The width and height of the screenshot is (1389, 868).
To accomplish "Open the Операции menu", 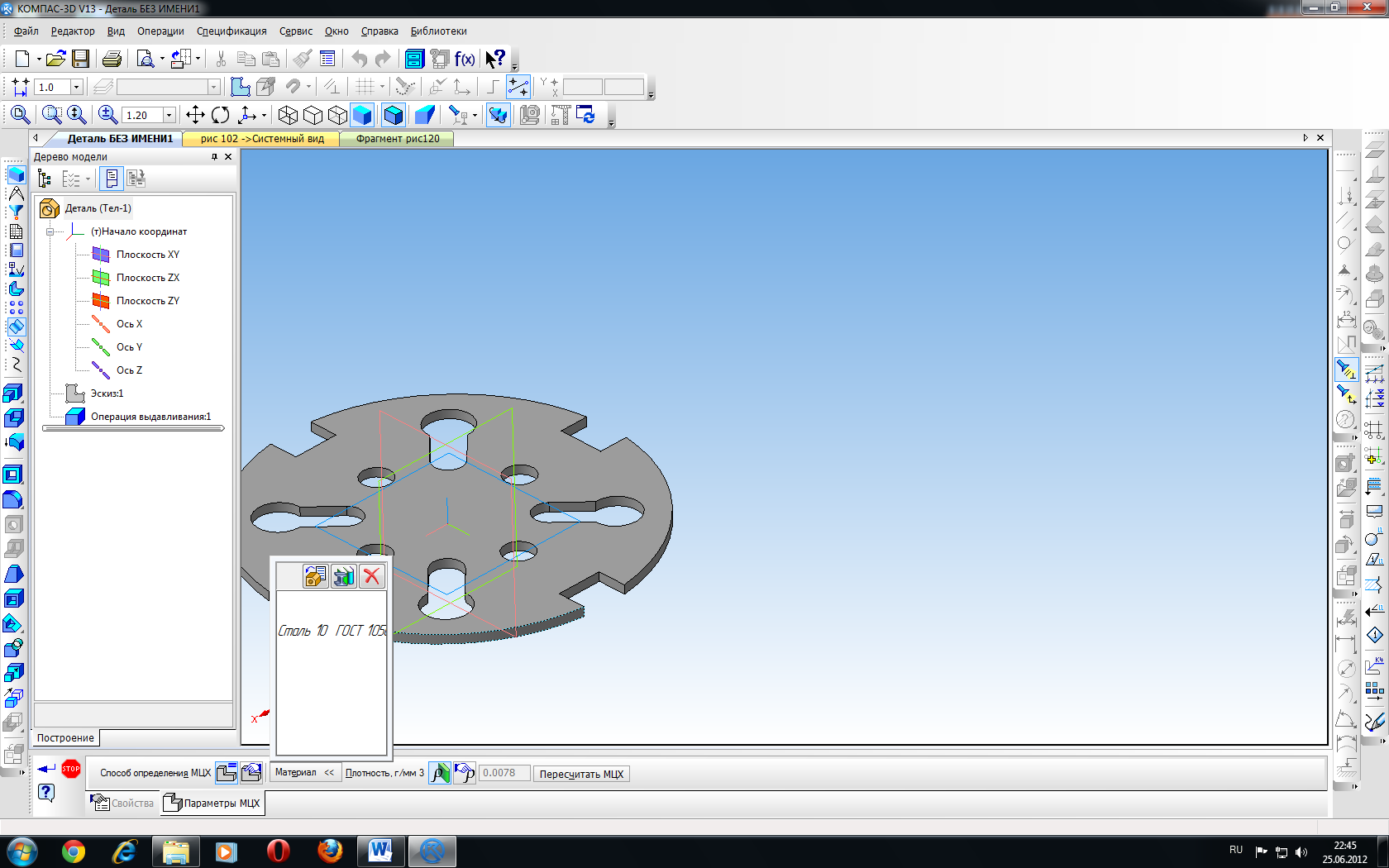I will click(x=160, y=31).
